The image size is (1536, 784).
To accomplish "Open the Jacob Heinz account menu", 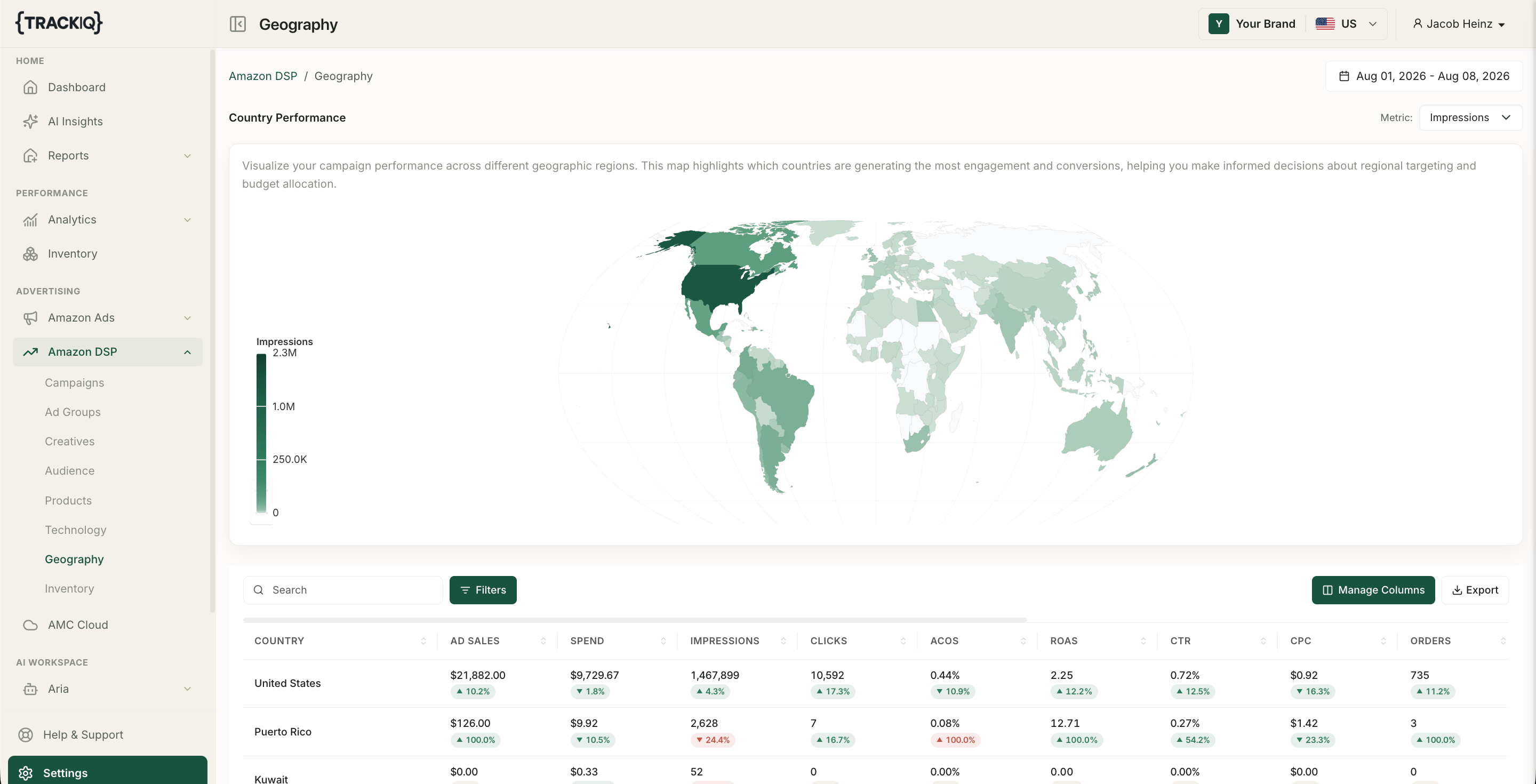I will (1459, 24).
